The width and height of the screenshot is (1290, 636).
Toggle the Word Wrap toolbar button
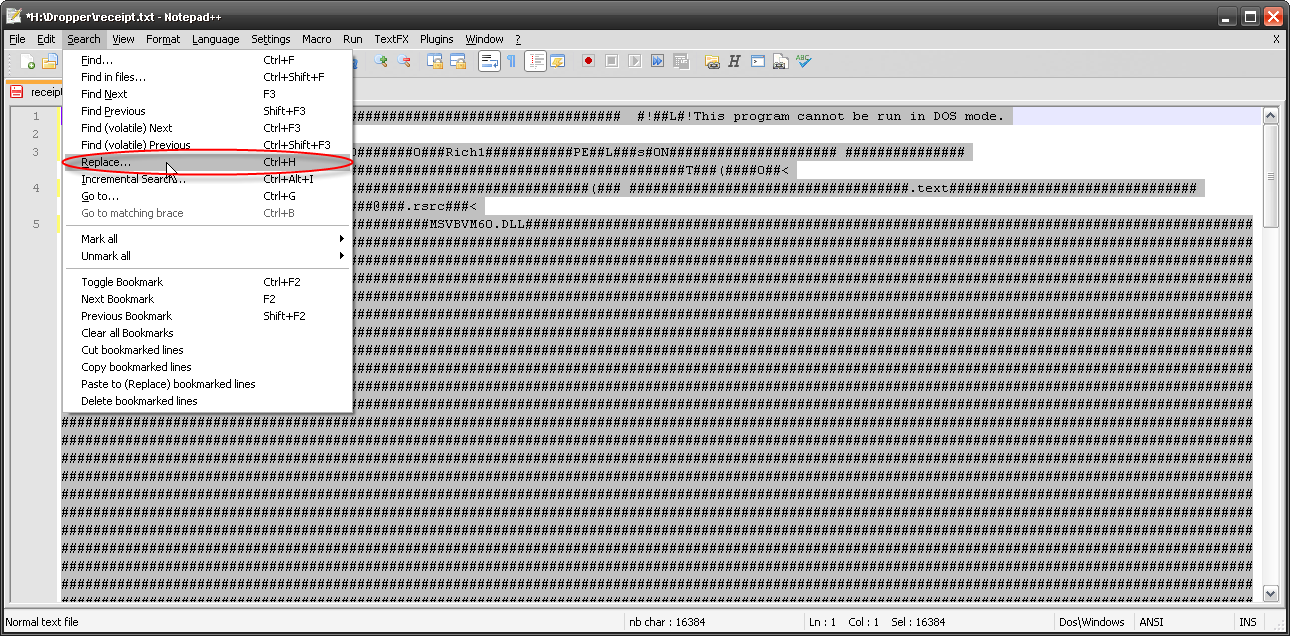(489, 61)
